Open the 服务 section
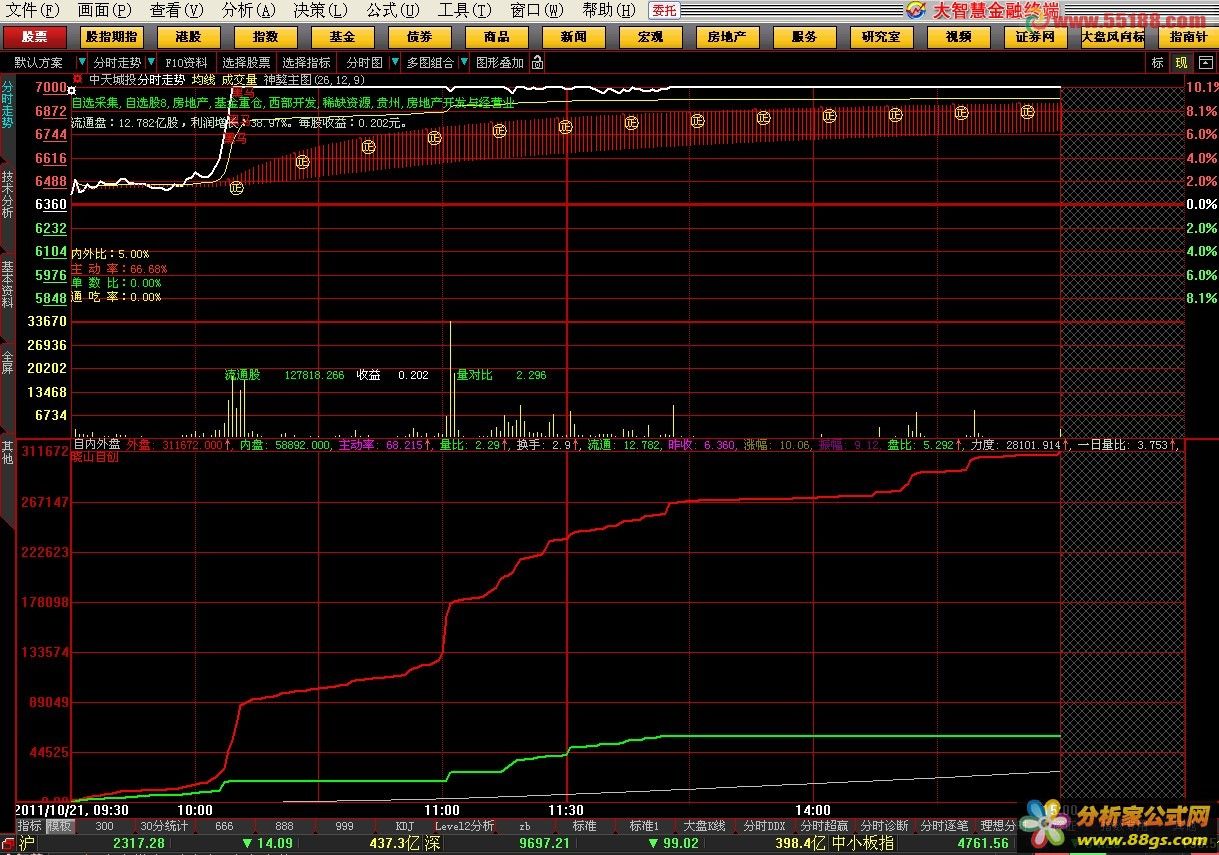 (x=804, y=36)
